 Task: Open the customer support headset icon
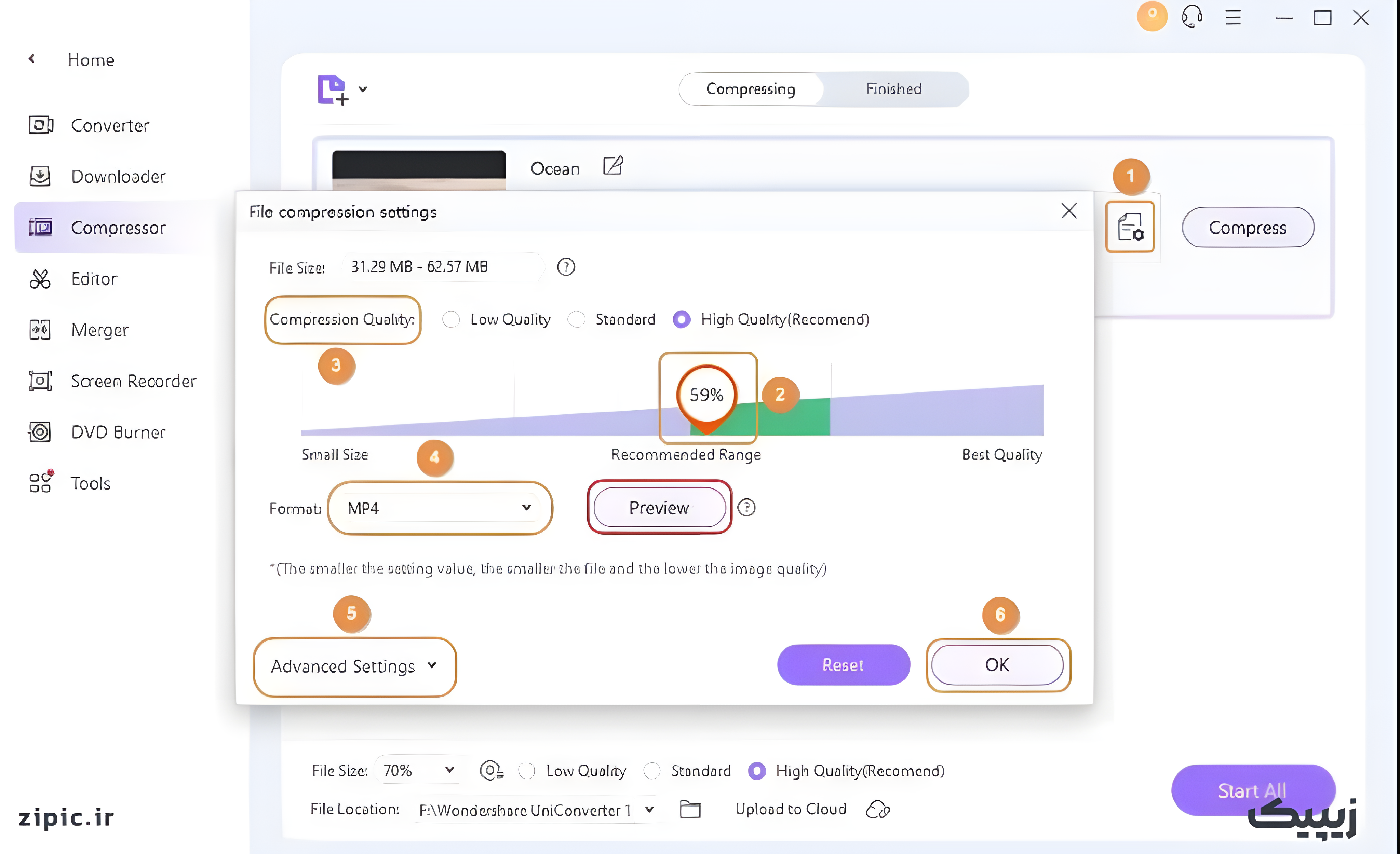coord(1192,17)
